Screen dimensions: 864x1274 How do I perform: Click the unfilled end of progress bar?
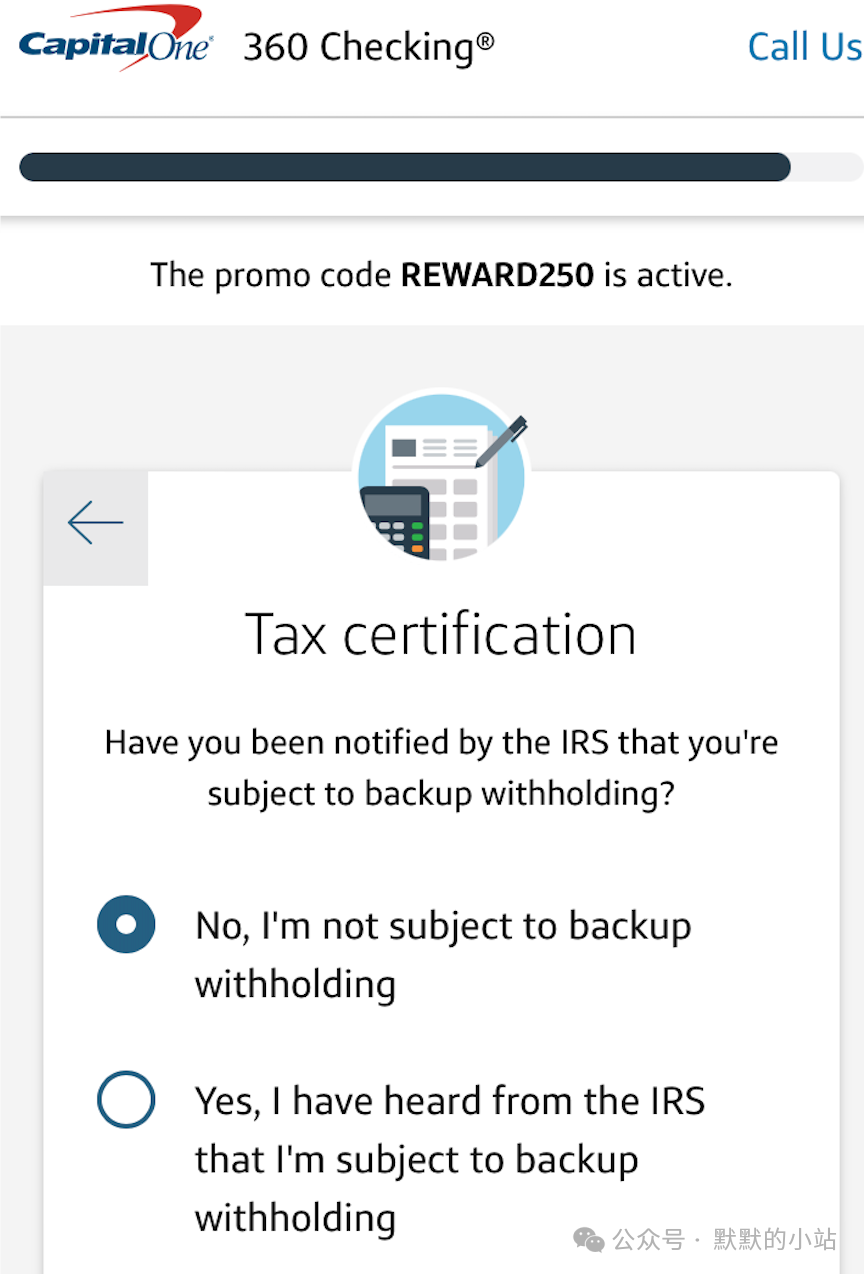point(827,167)
